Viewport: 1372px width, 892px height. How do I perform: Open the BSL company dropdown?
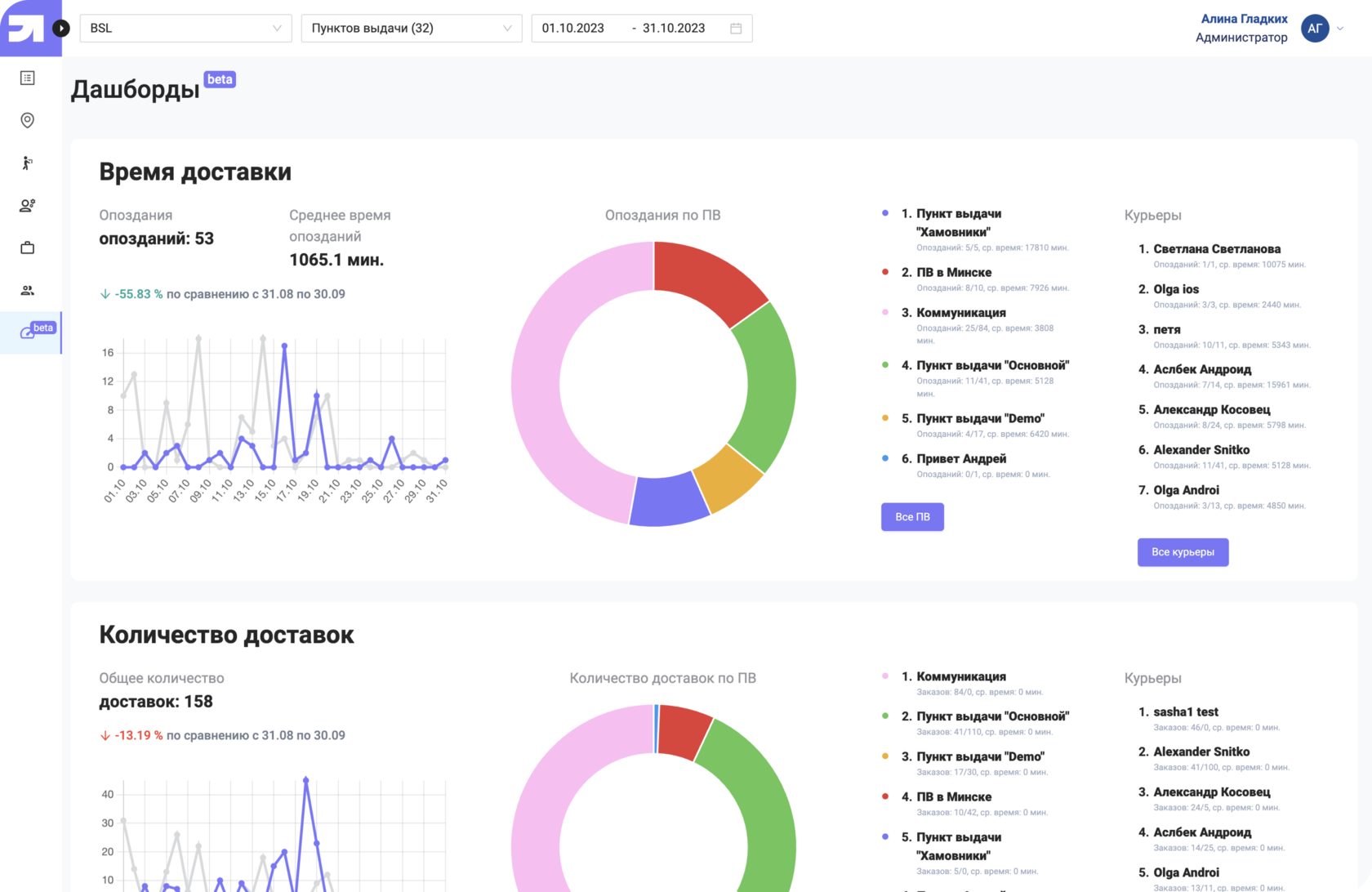point(185,28)
